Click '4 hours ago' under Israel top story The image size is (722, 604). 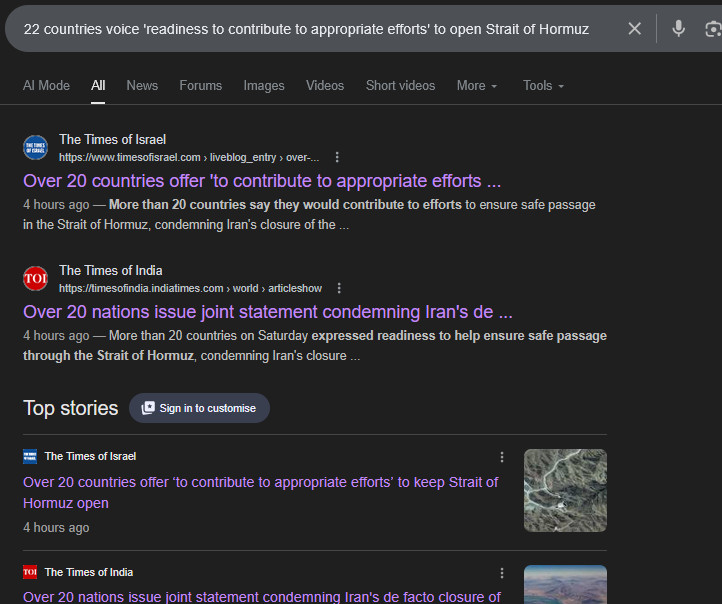(56, 528)
